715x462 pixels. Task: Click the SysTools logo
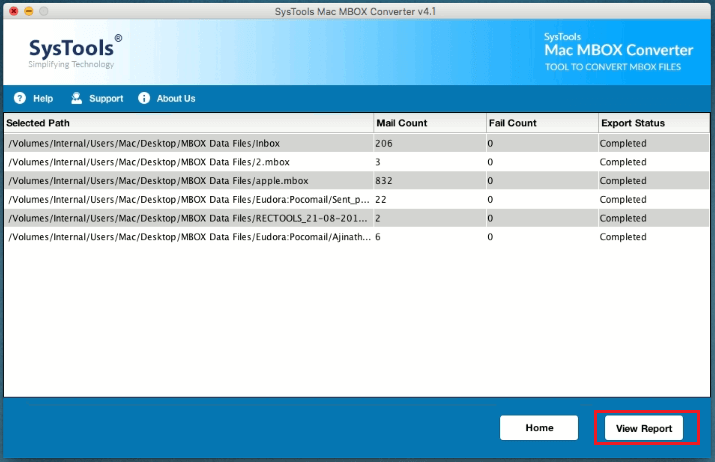tap(75, 52)
